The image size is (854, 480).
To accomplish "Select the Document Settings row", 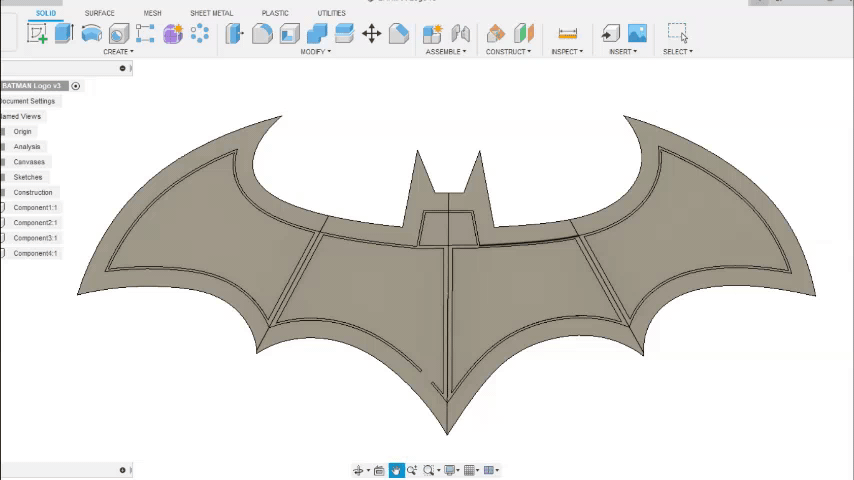I will 30,101.
